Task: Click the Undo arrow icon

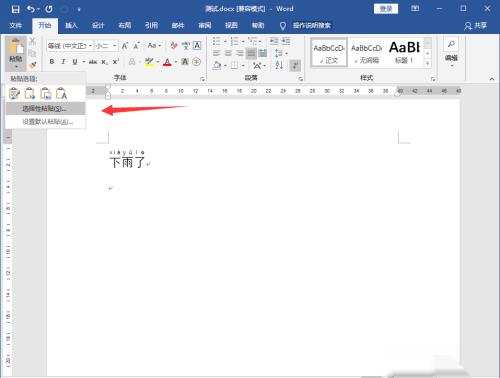Action: [x=31, y=9]
